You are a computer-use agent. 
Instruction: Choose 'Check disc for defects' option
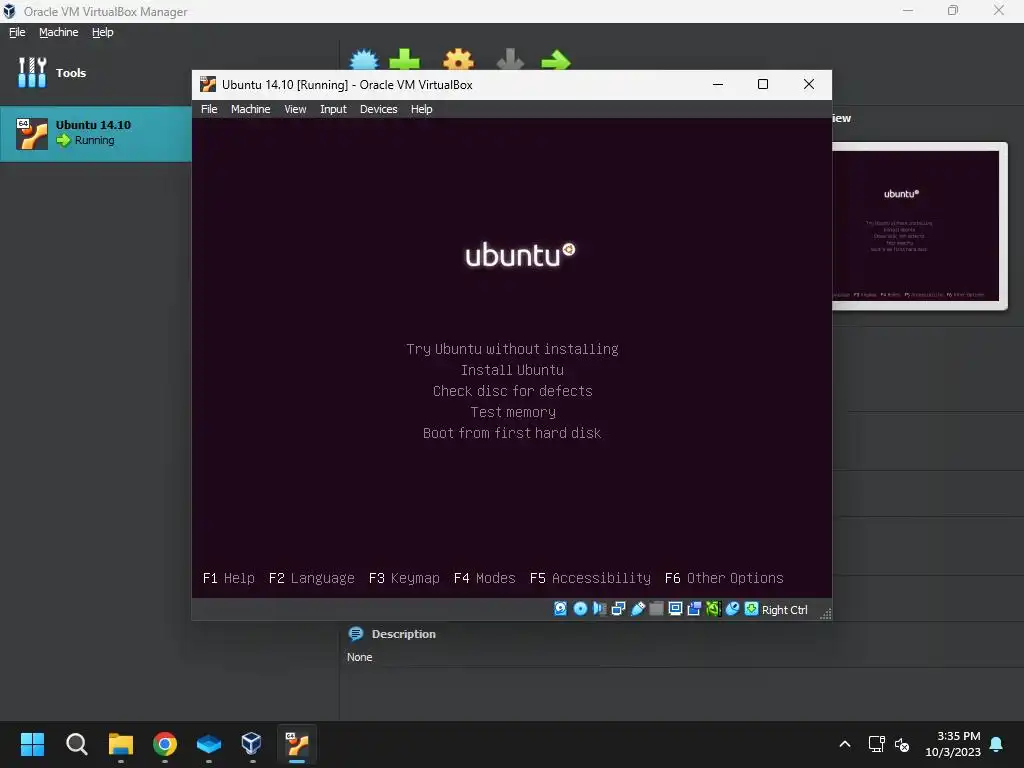click(x=512, y=391)
